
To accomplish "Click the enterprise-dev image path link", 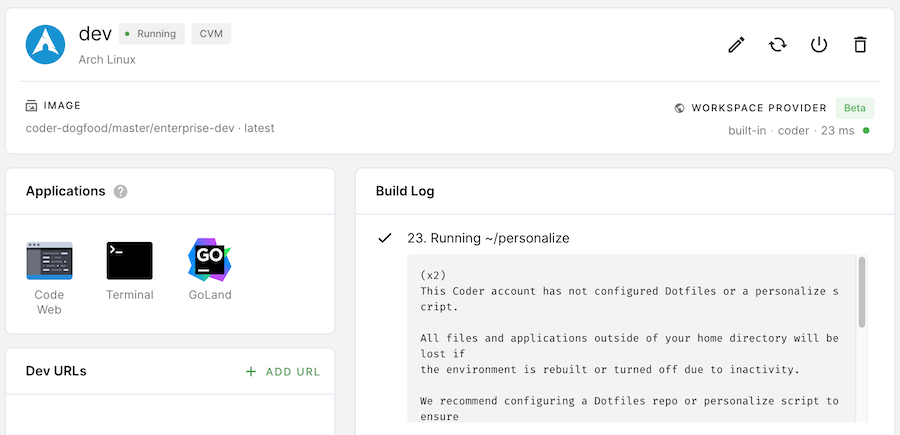I will [x=150, y=128].
